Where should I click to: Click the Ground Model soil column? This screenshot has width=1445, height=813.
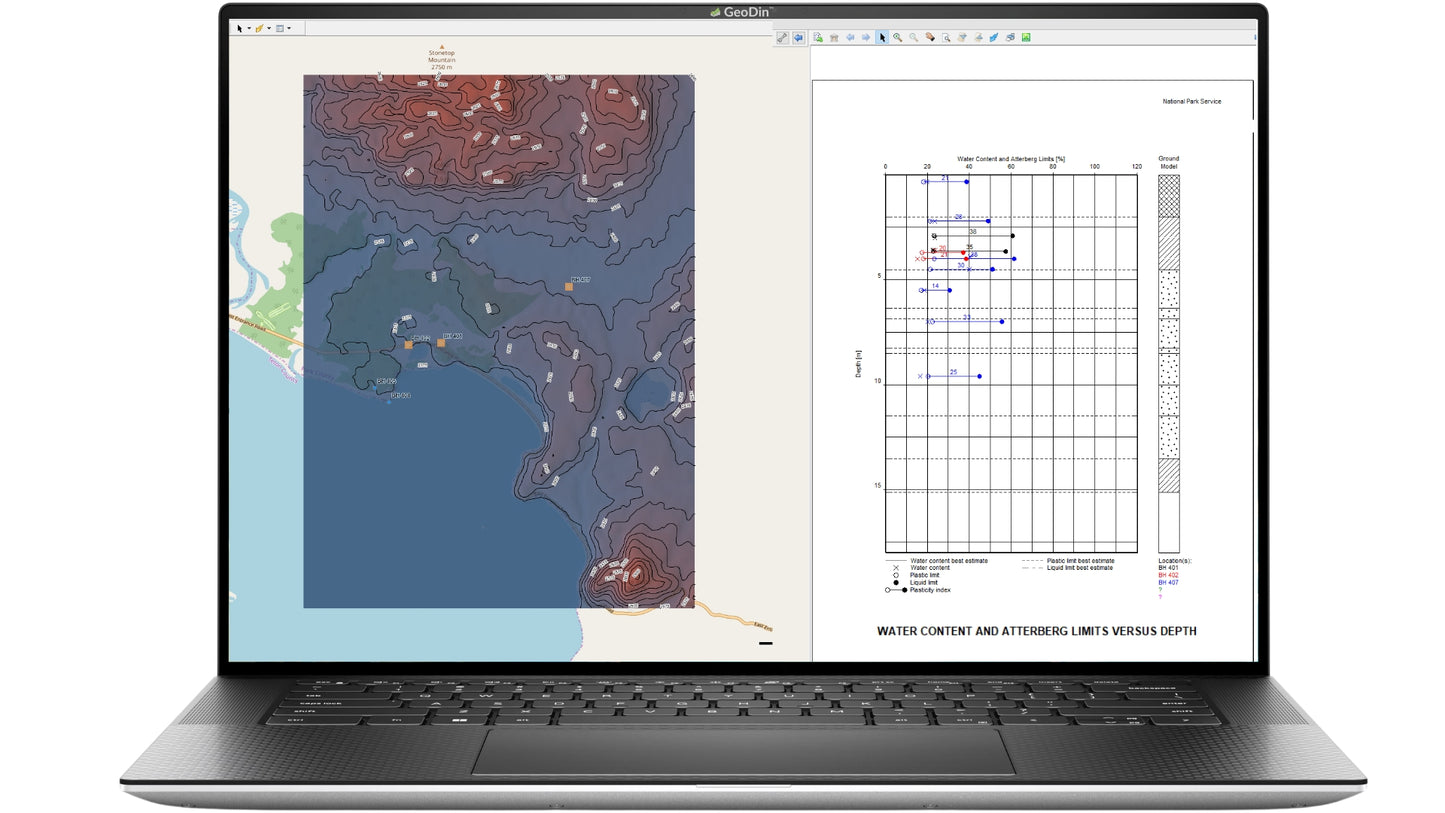click(x=1168, y=360)
